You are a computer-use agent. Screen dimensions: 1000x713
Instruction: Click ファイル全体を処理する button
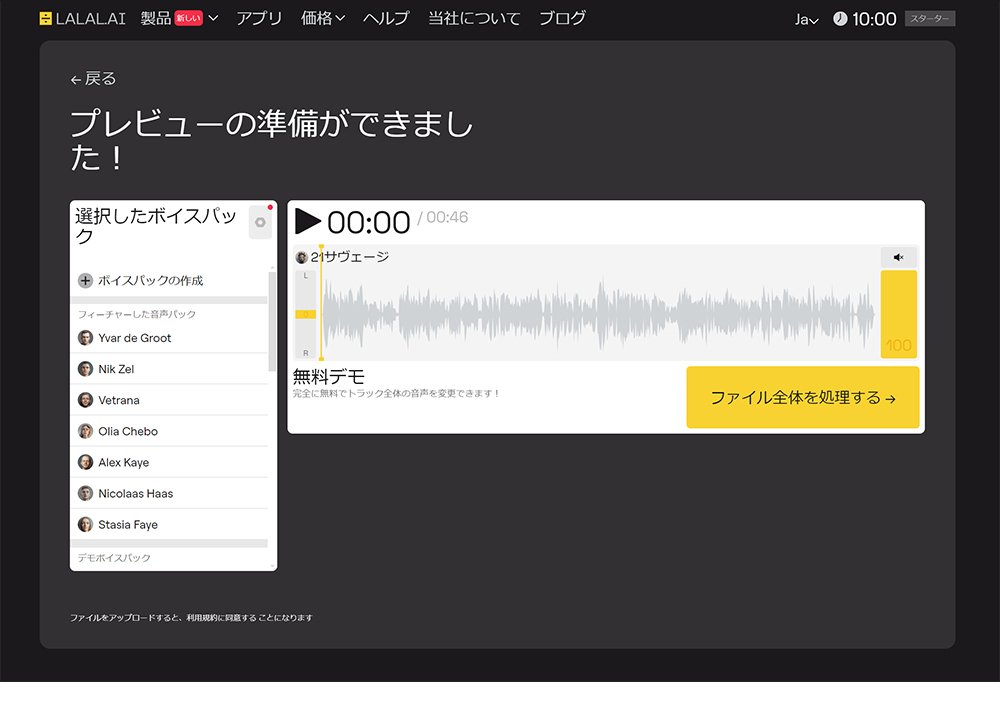802,397
